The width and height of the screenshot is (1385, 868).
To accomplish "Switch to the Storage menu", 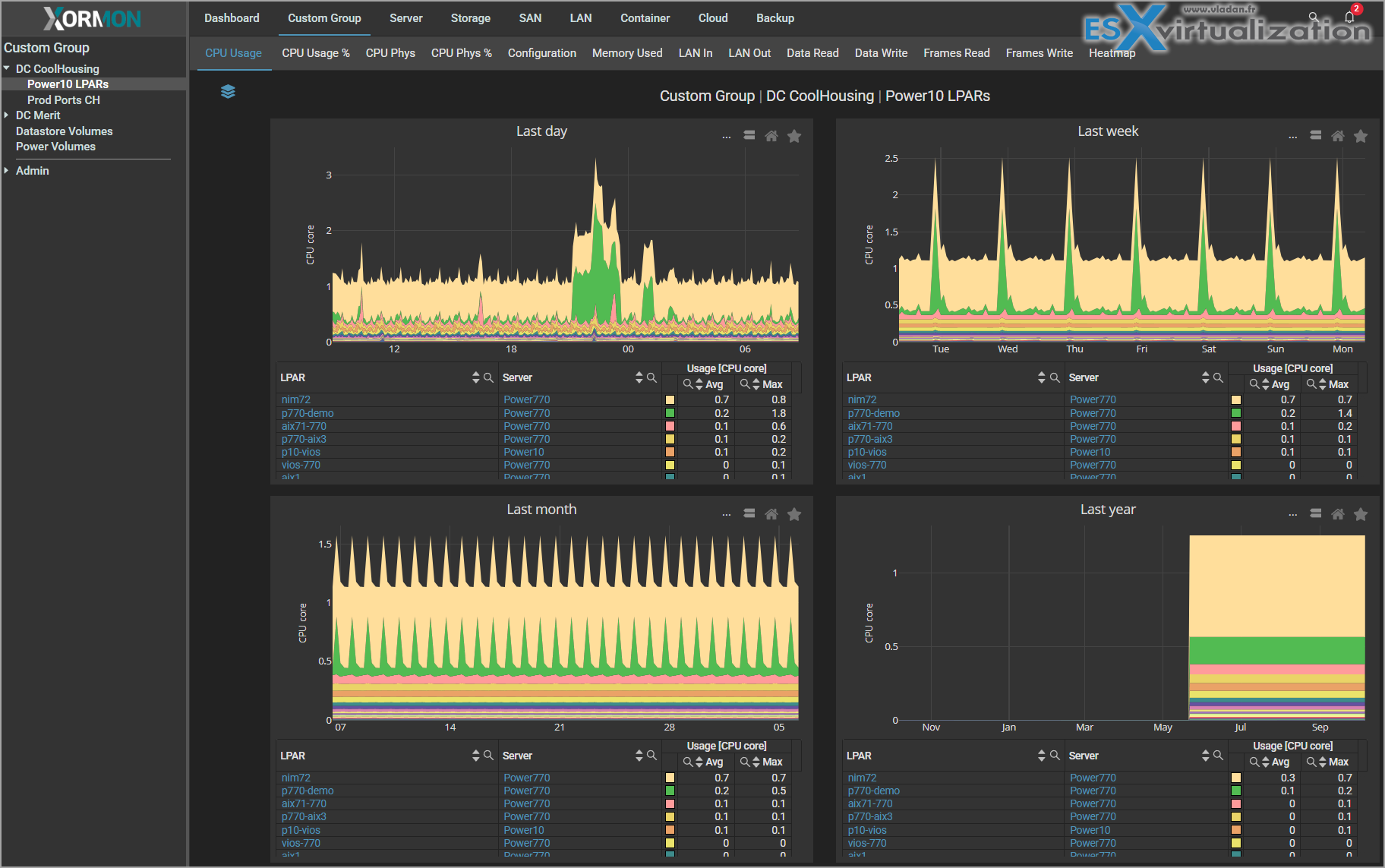I will [470, 18].
